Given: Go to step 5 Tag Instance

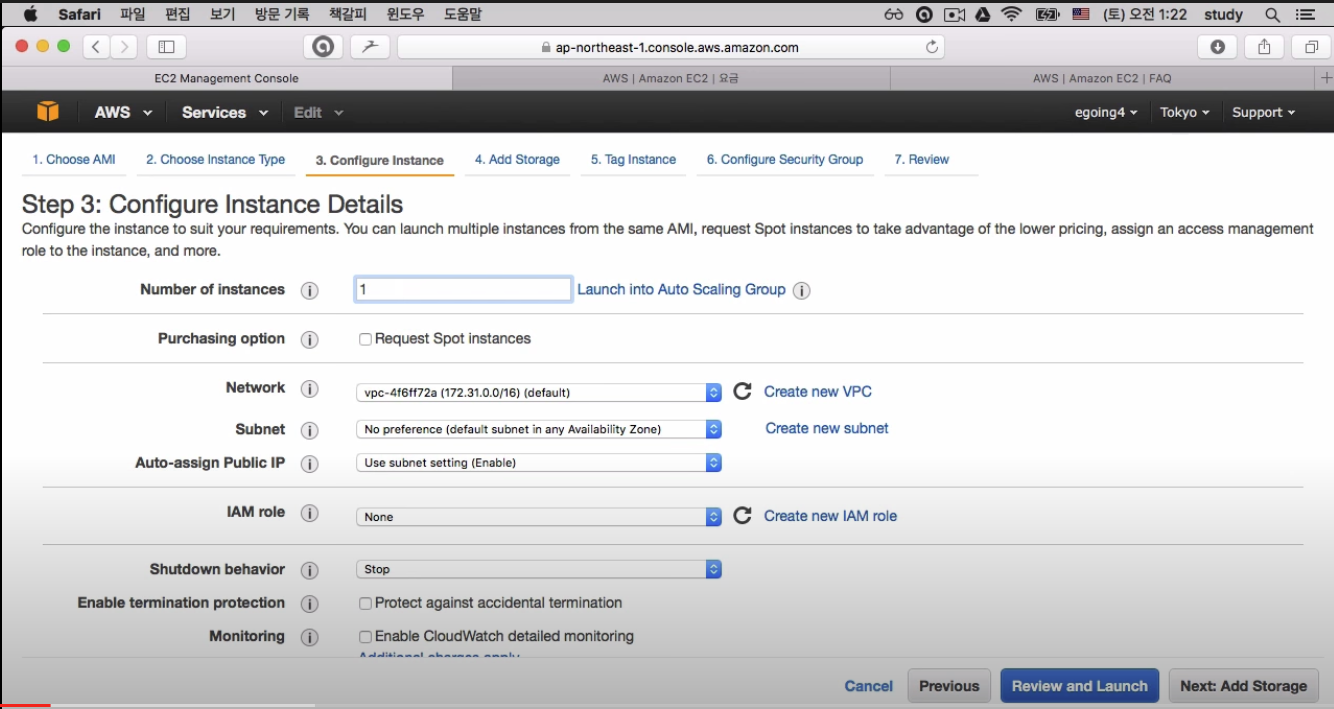Looking at the screenshot, I should (x=633, y=160).
